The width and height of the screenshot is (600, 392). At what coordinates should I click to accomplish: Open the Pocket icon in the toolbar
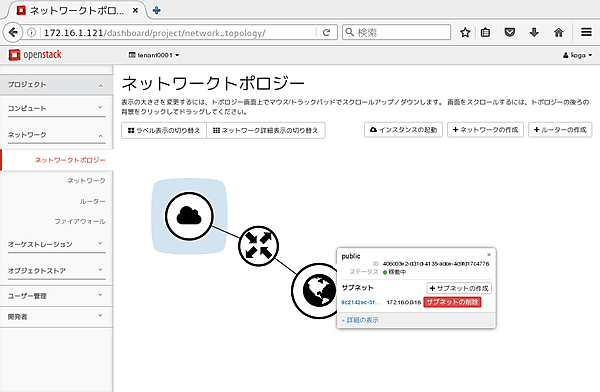pyautogui.click(x=509, y=33)
